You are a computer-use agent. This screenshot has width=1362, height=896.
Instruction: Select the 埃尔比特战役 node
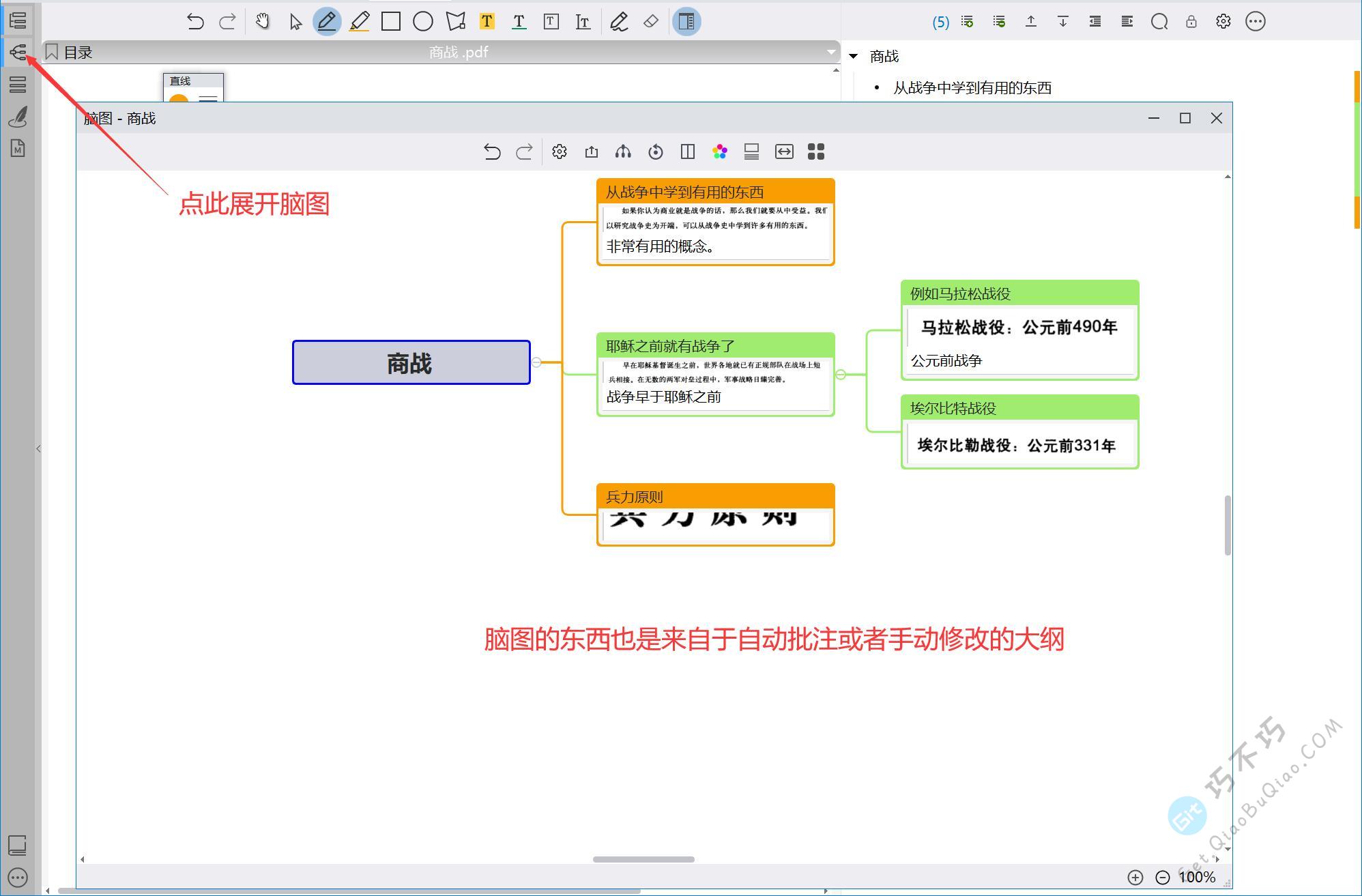(1020, 432)
